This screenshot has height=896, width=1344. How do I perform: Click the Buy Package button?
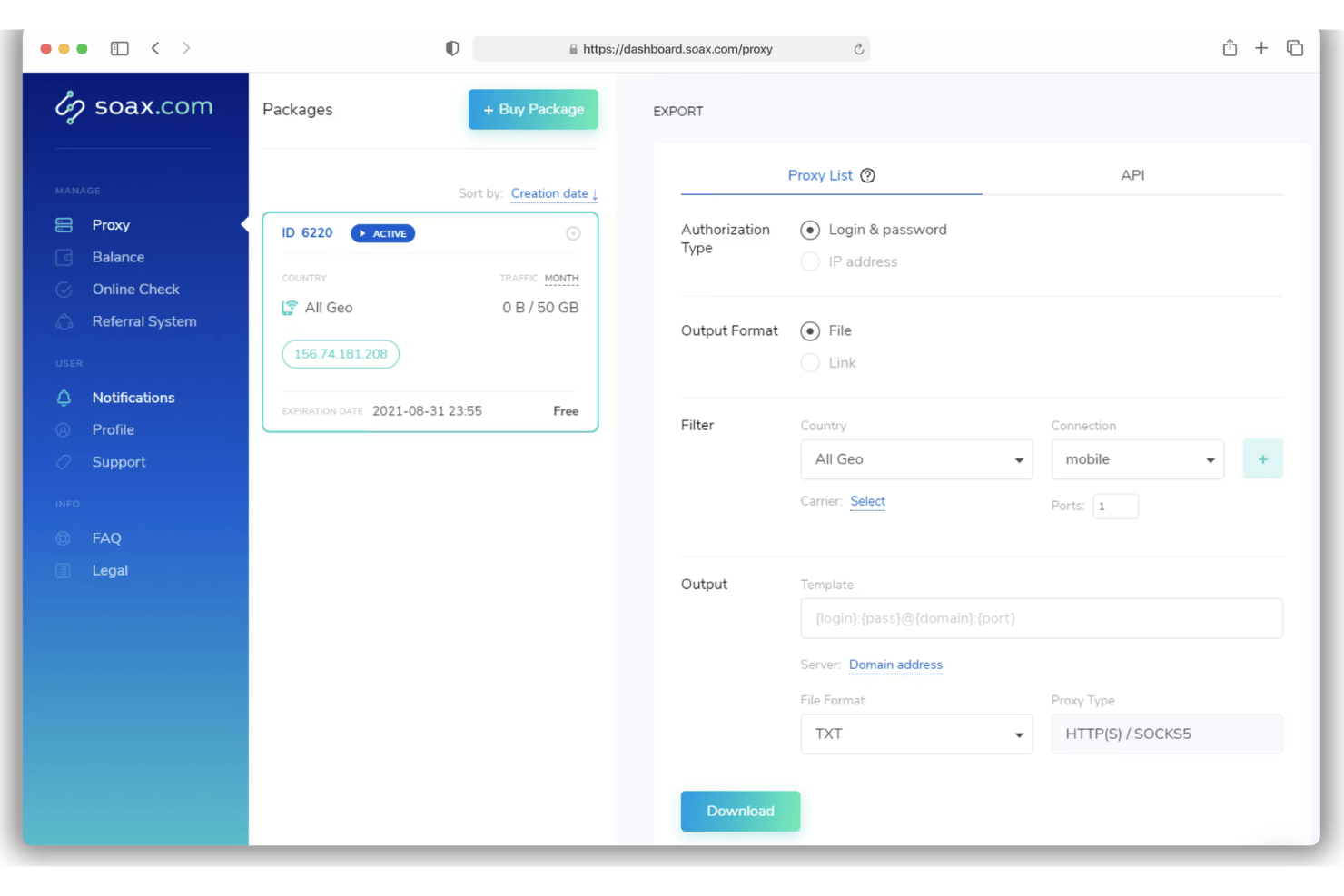[533, 110]
